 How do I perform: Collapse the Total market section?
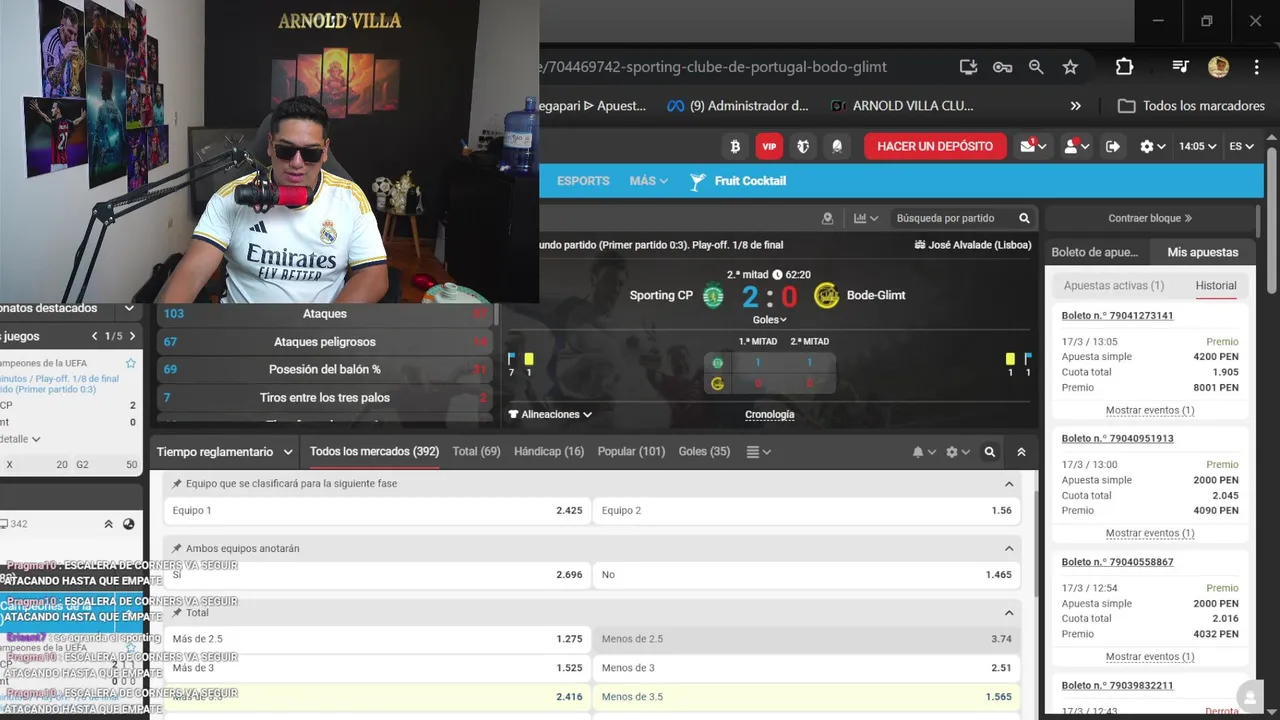(1009, 613)
